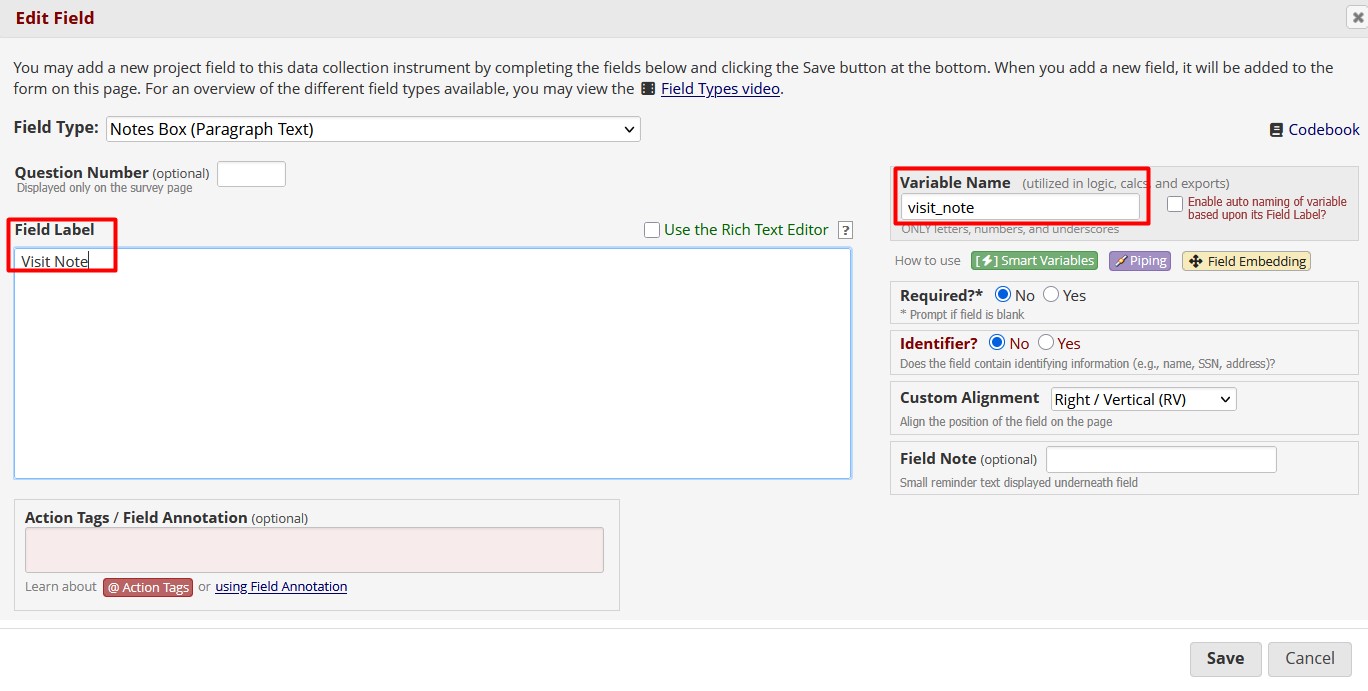Open the Codebook via its book icon
The image size is (1368, 691).
1276,129
